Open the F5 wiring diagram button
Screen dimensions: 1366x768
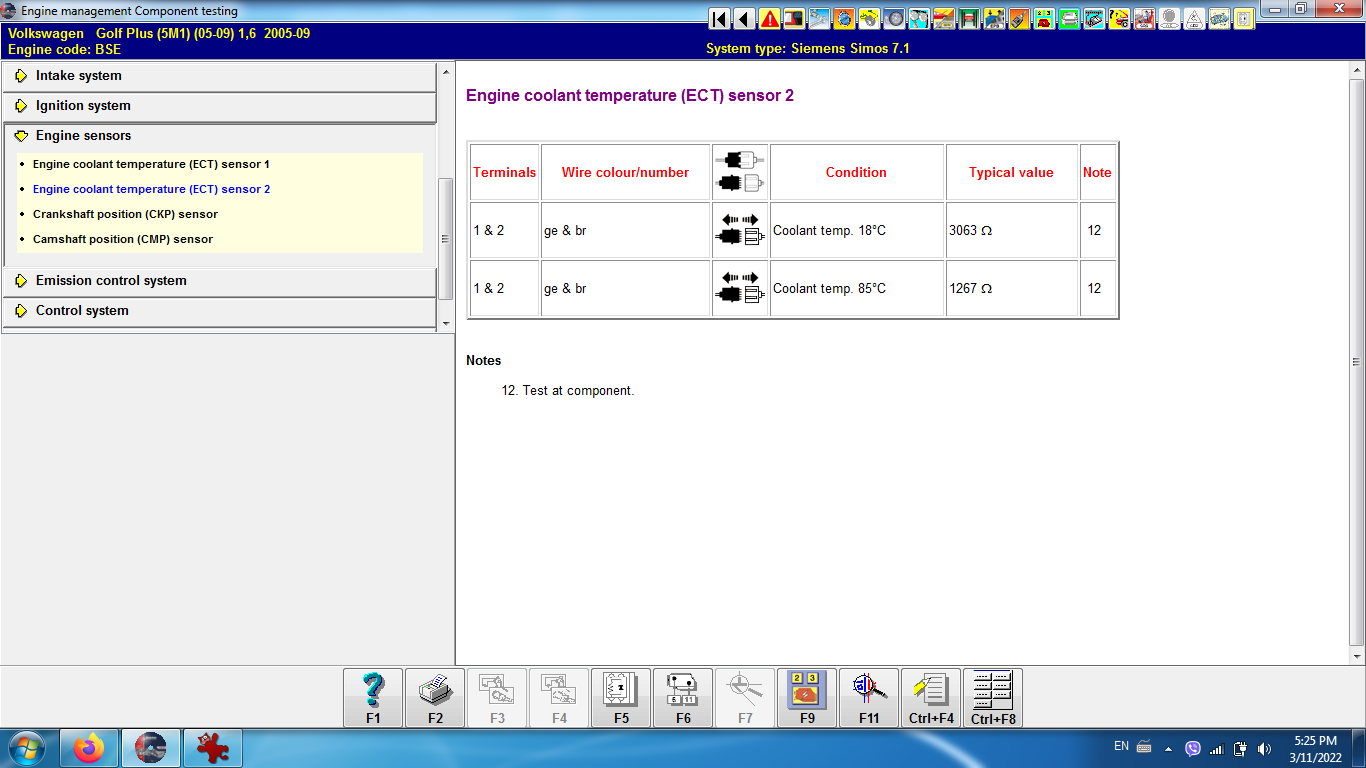[x=621, y=697]
